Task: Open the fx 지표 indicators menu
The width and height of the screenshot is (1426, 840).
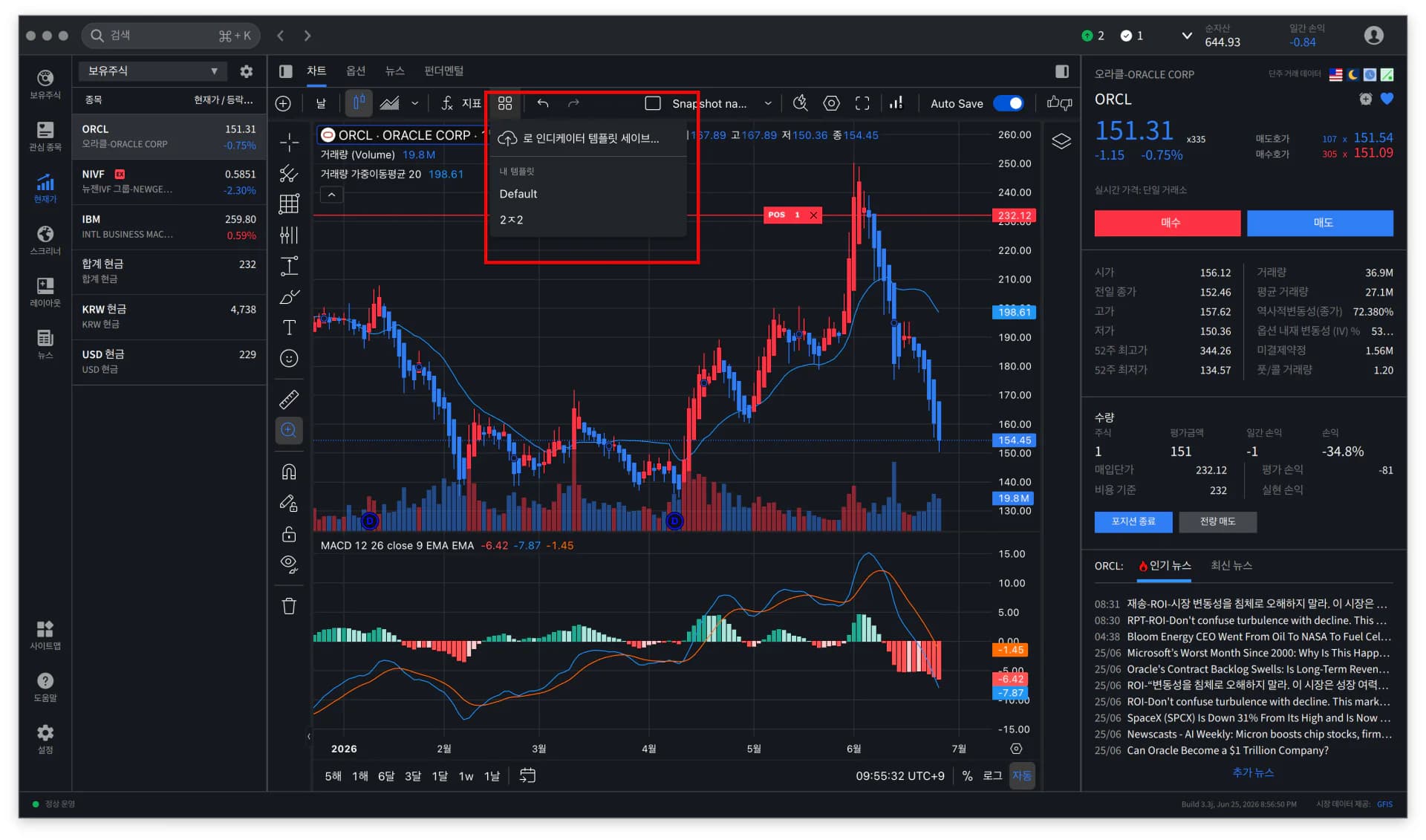Action: [x=460, y=103]
